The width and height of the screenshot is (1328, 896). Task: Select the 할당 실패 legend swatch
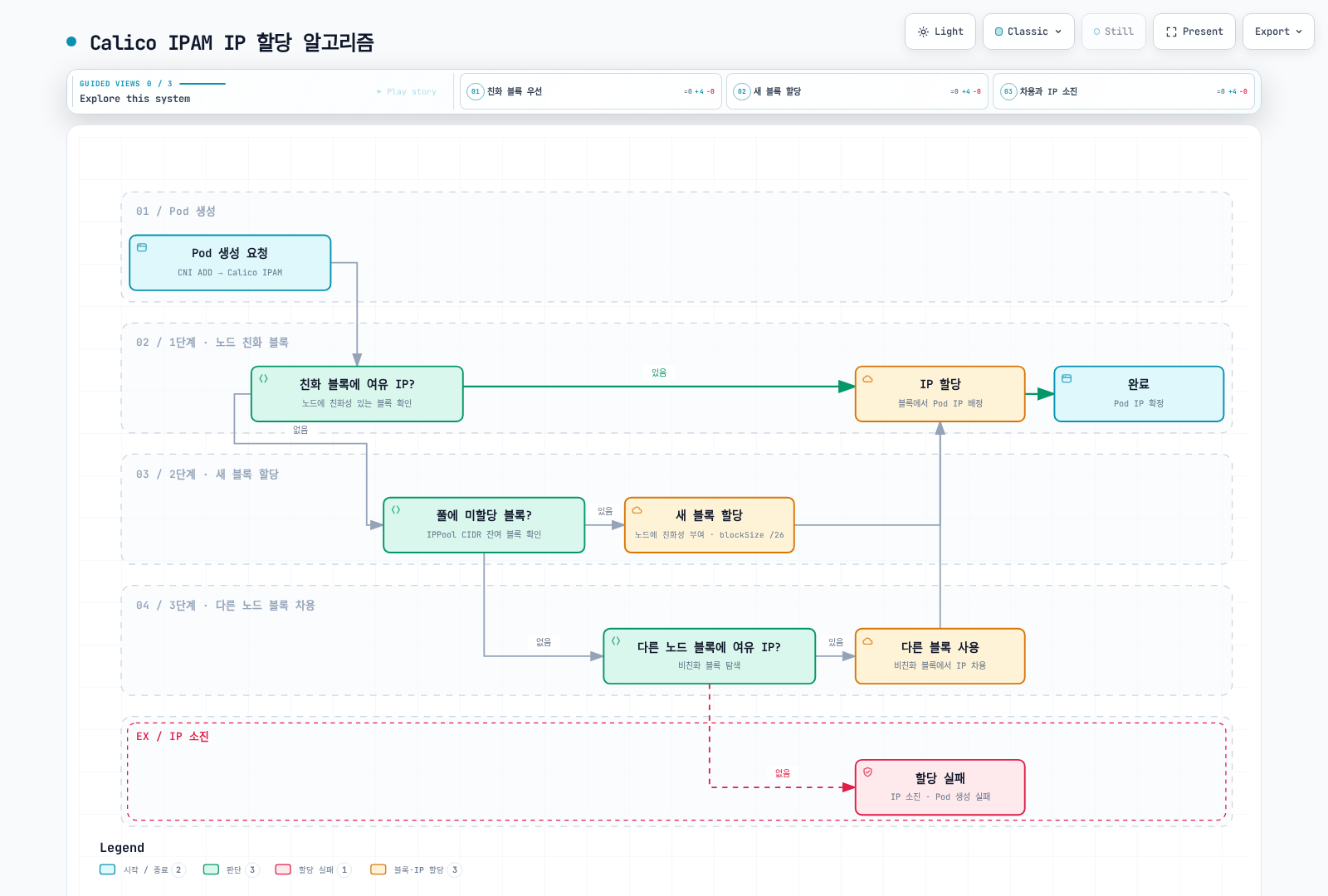[x=283, y=869]
